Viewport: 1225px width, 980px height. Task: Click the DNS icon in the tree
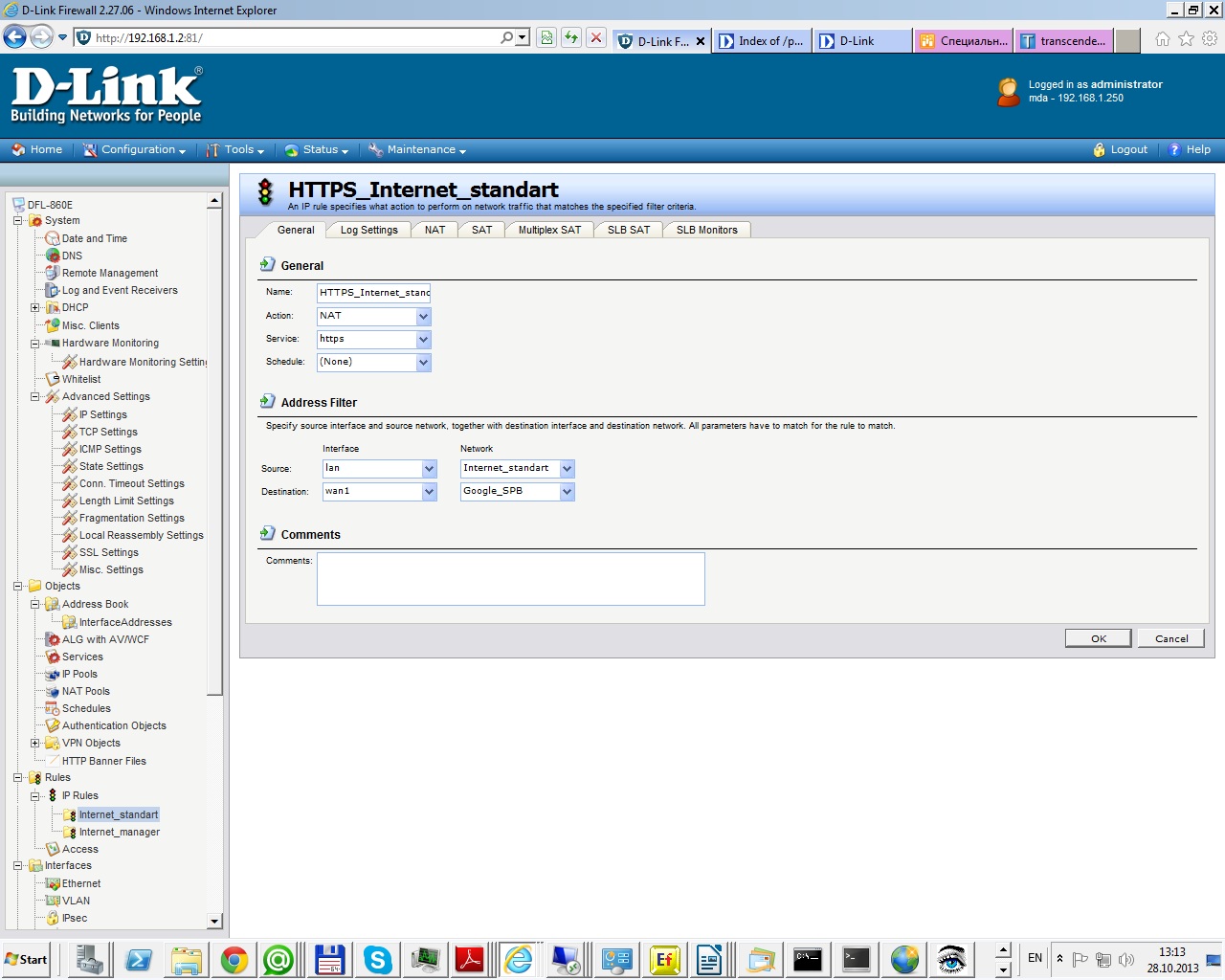click(53, 256)
